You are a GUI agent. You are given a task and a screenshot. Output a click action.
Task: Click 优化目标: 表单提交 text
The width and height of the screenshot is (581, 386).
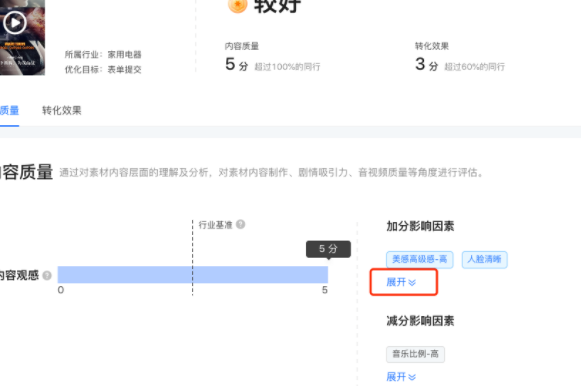tap(103, 69)
